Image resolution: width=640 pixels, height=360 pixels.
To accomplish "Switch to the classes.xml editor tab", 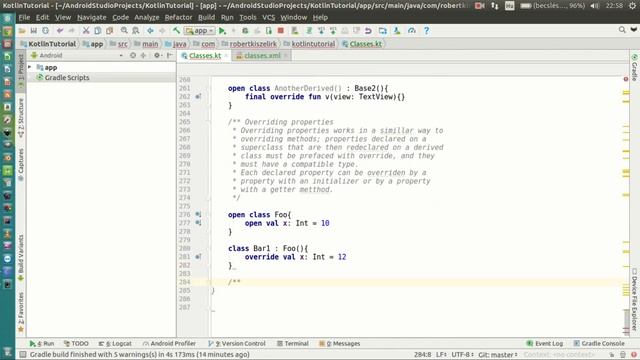I will [262, 56].
